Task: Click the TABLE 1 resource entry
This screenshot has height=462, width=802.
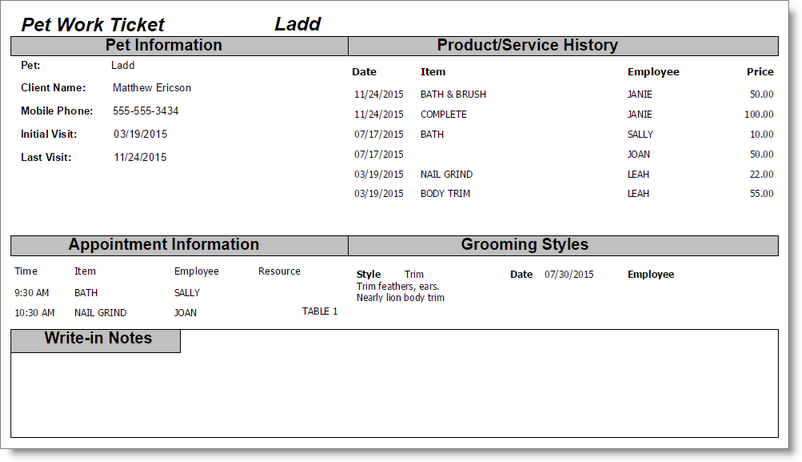Action: [320, 312]
